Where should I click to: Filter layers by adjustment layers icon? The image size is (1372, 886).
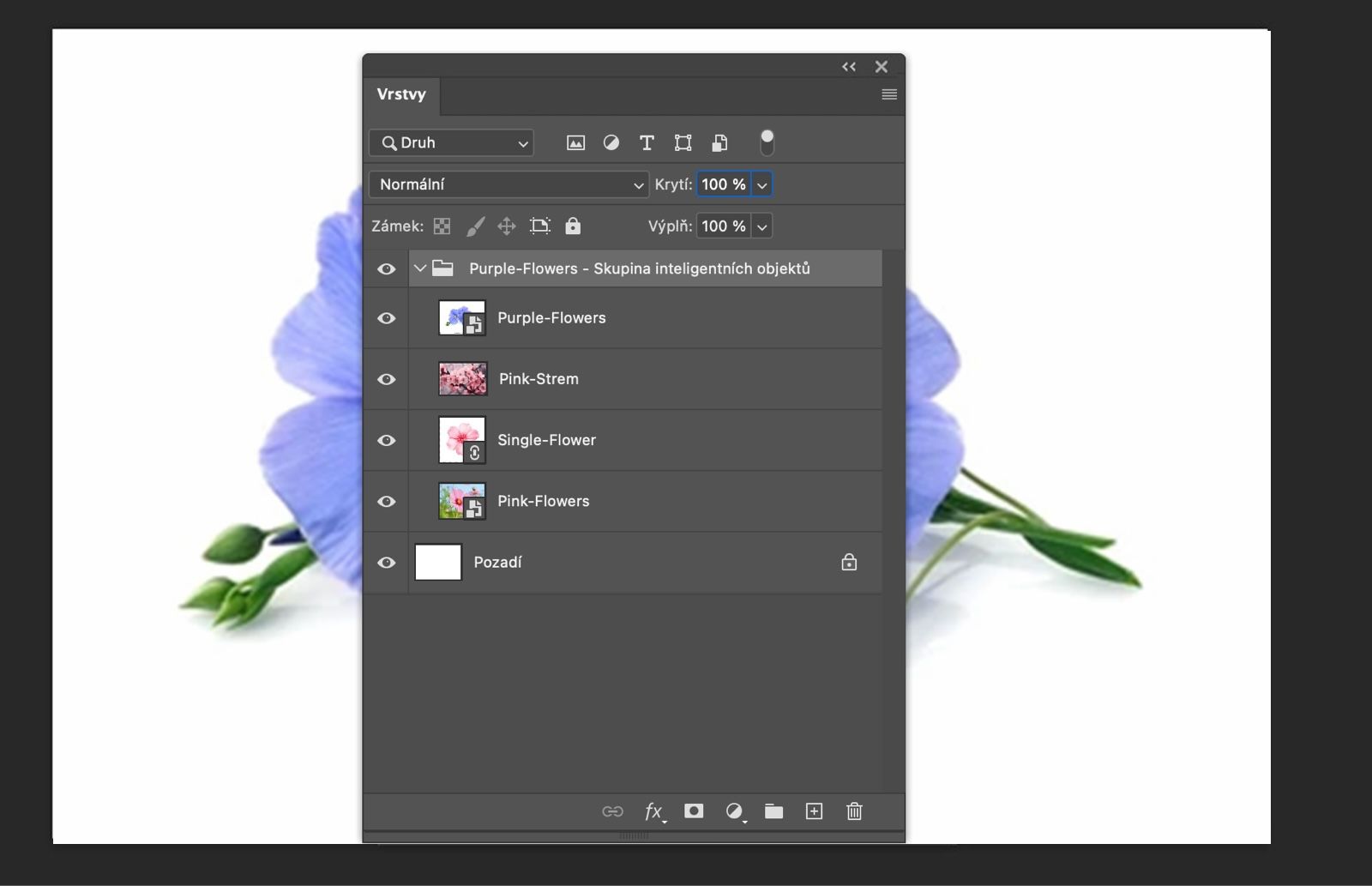611,143
